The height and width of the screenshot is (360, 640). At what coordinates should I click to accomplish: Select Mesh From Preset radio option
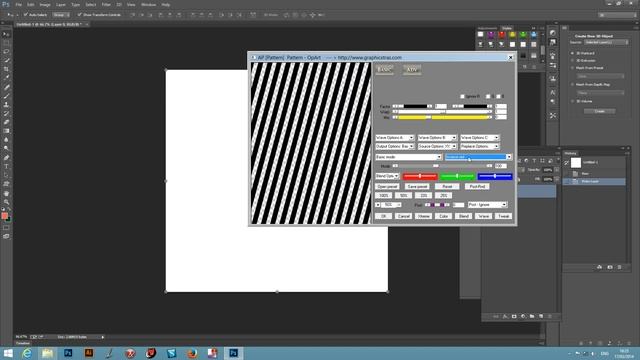[x=572, y=68]
